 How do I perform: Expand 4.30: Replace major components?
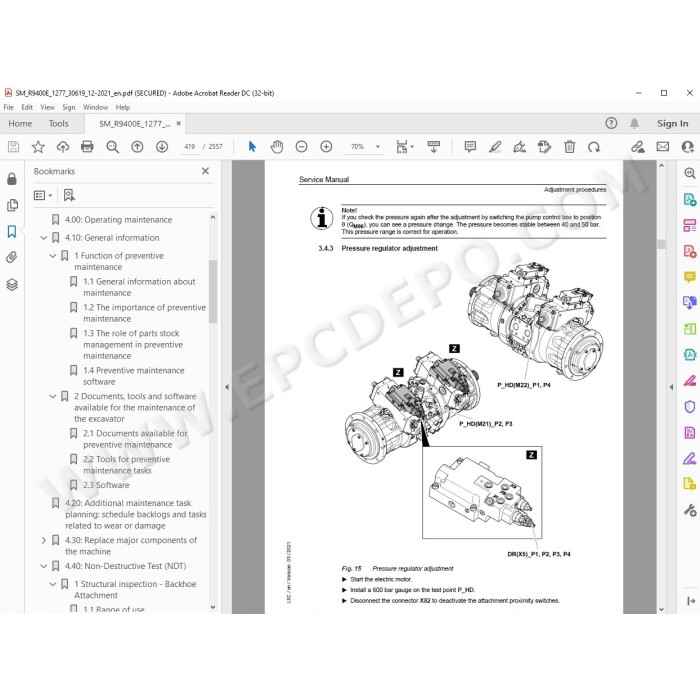tap(44, 540)
